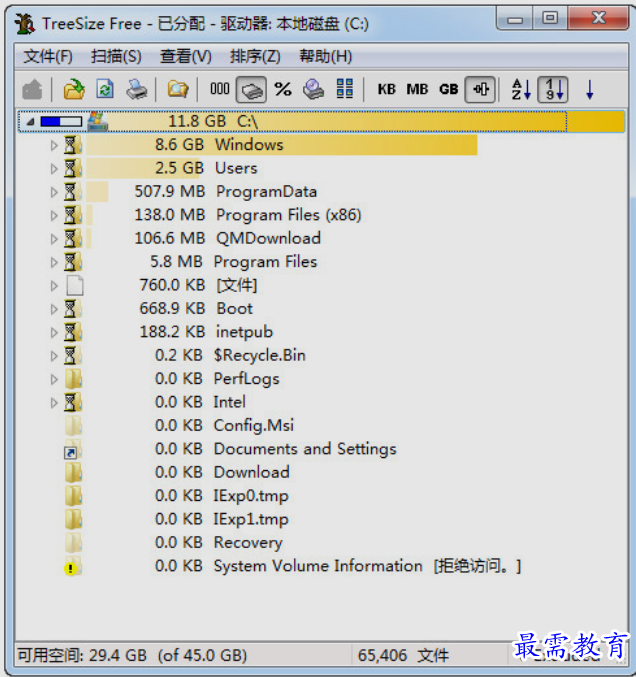Click the TreeSize tree icon in title bar
This screenshot has height=677, width=636.
25,23
